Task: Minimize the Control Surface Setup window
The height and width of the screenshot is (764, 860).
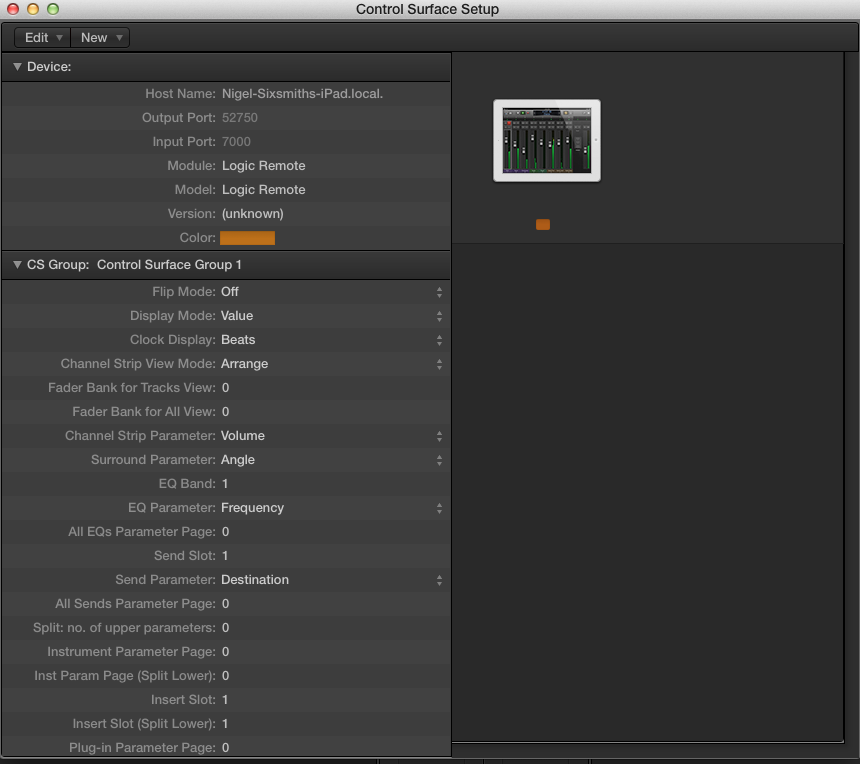Action: coord(33,9)
